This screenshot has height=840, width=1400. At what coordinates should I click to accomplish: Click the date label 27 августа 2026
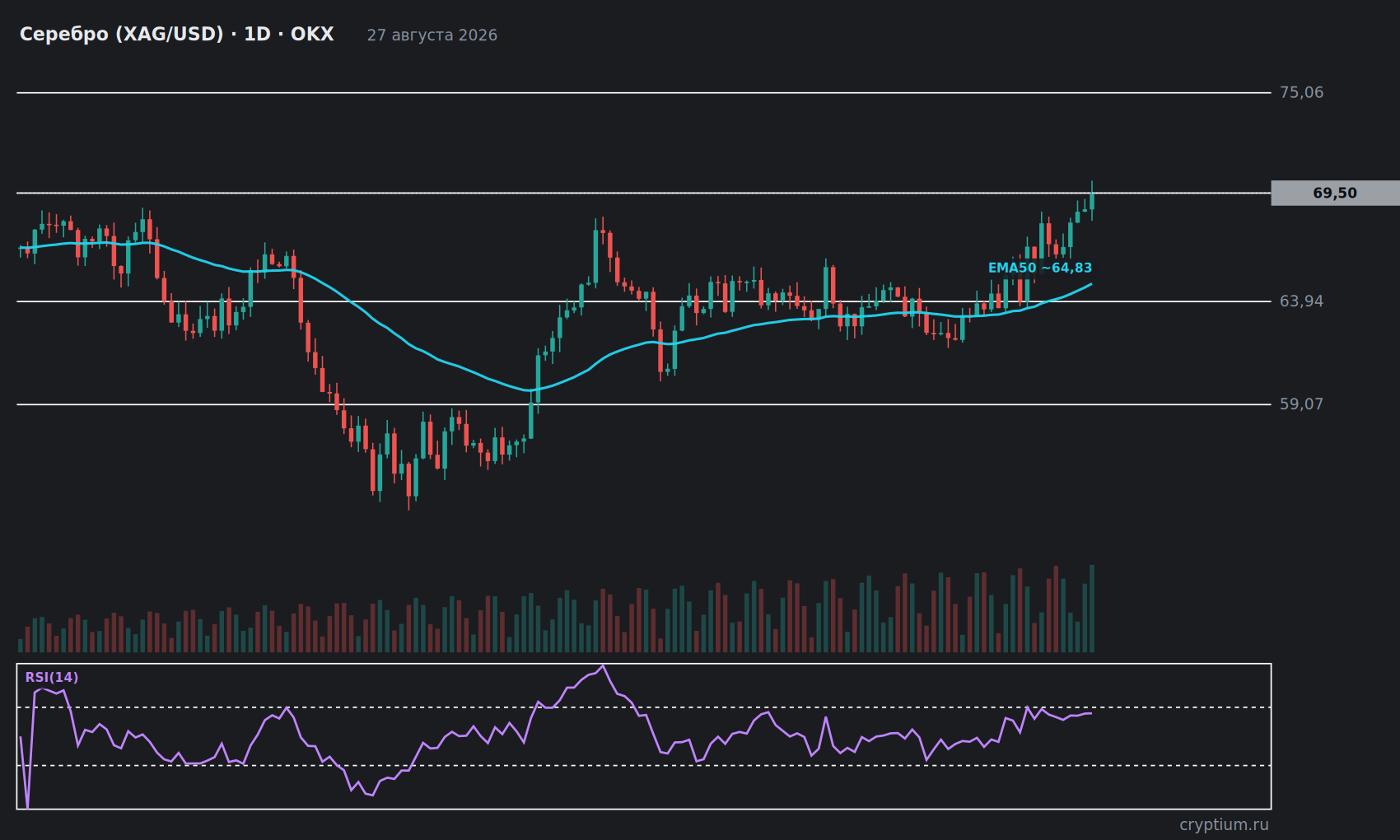[x=432, y=35]
